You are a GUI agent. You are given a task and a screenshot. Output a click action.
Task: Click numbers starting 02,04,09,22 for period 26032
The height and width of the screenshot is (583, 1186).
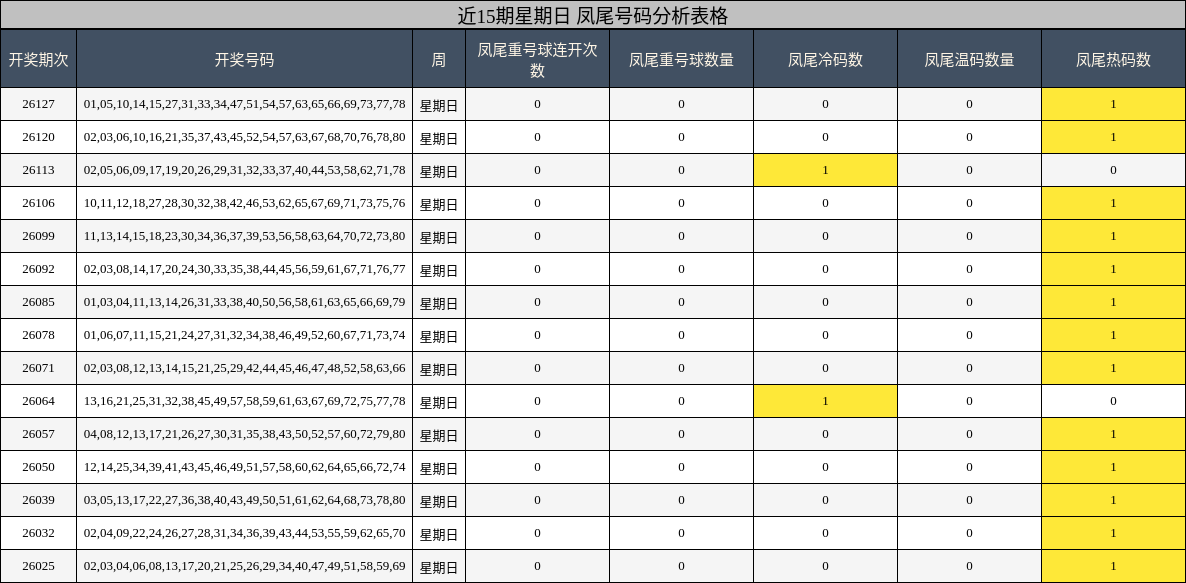(x=244, y=532)
